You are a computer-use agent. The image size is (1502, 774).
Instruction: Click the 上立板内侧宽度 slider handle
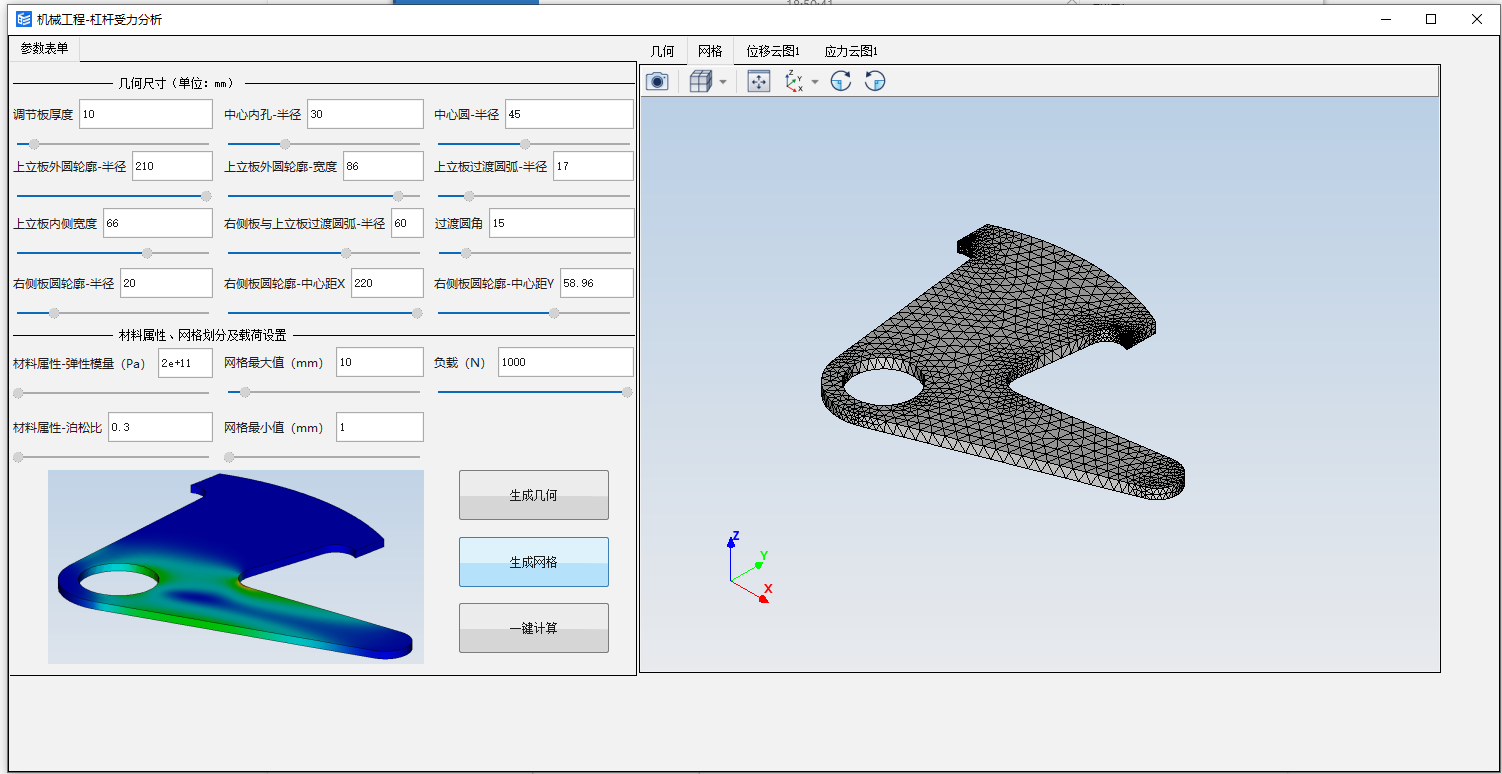coord(148,253)
